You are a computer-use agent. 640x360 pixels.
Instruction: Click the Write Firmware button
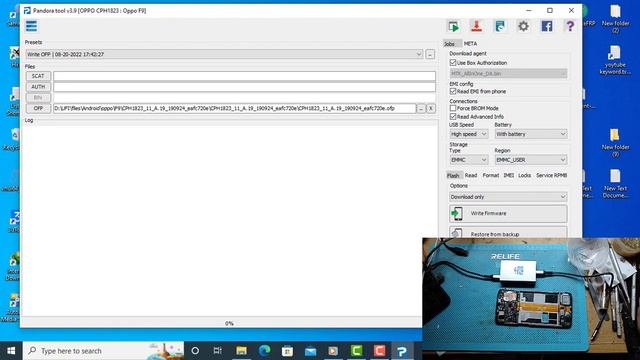tap(508, 213)
